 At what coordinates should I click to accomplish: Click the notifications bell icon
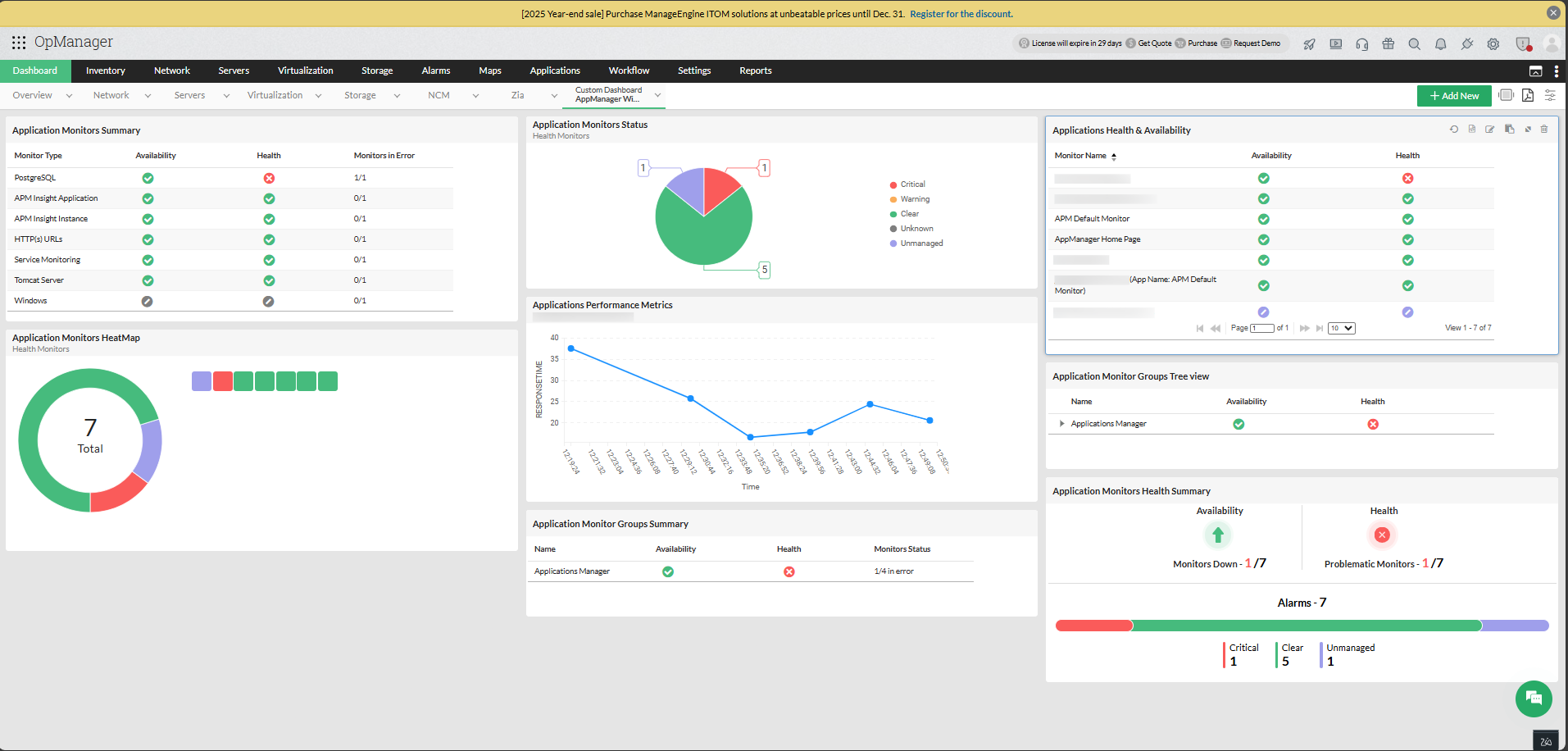[1440, 44]
